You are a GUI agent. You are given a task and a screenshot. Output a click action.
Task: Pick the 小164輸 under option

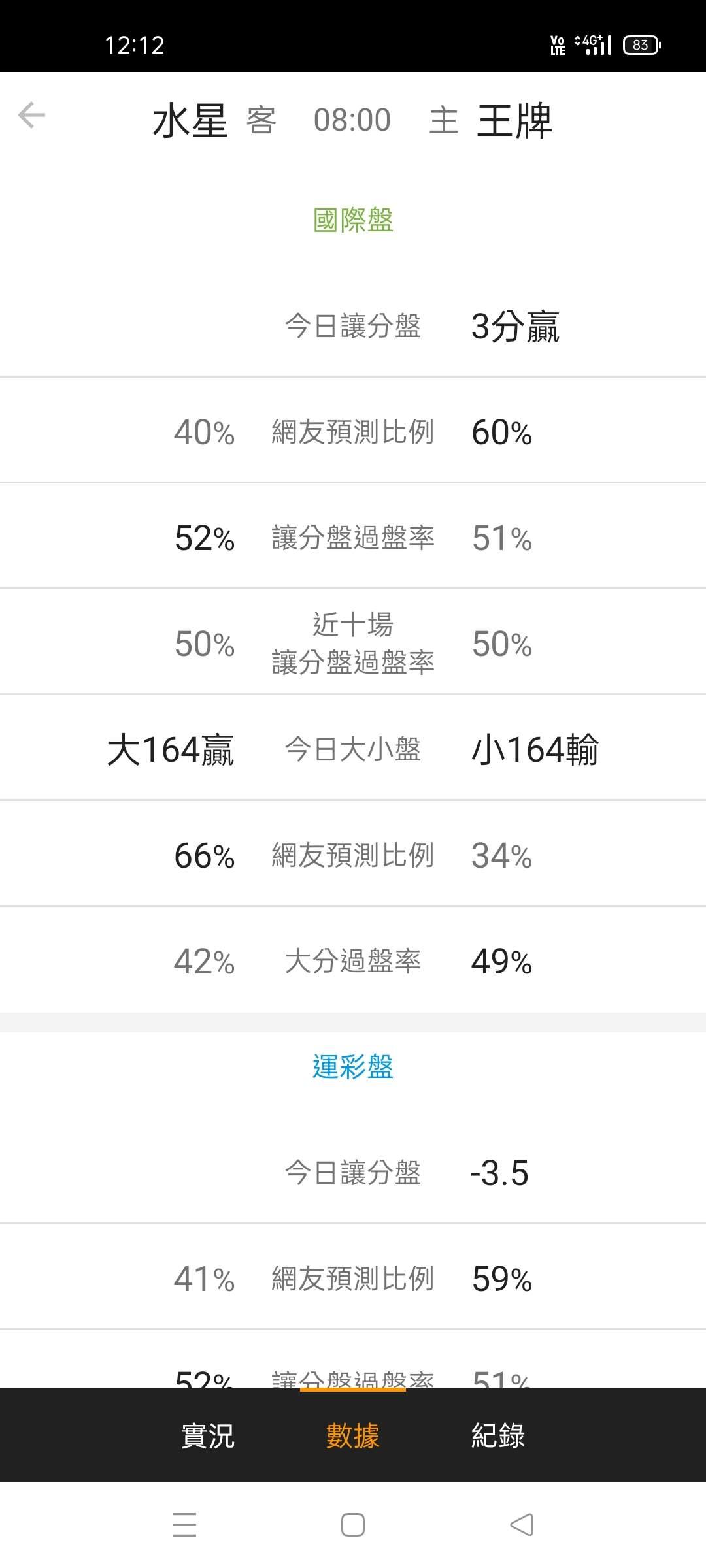535,749
